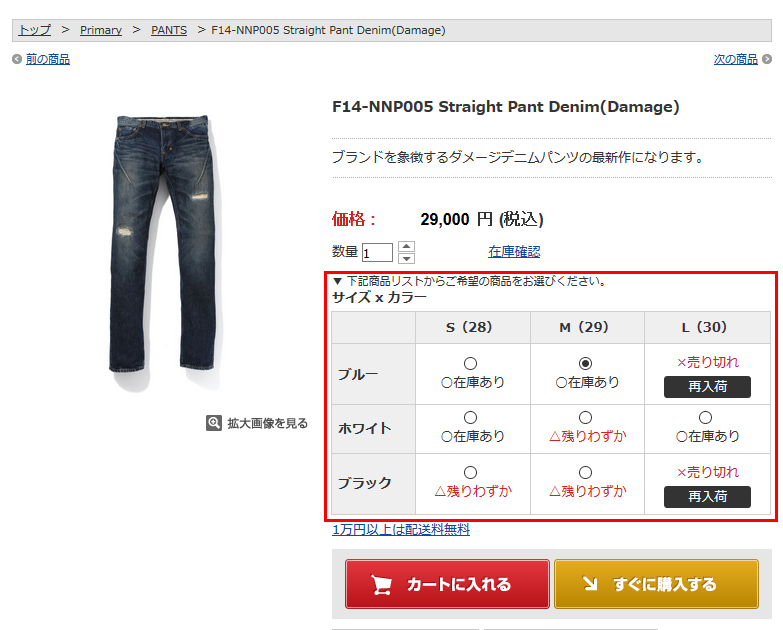This screenshot has height=630, width=783.
Task: Select the Blue M (29) radio button
Action: pyautogui.click(x=585, y=363)
